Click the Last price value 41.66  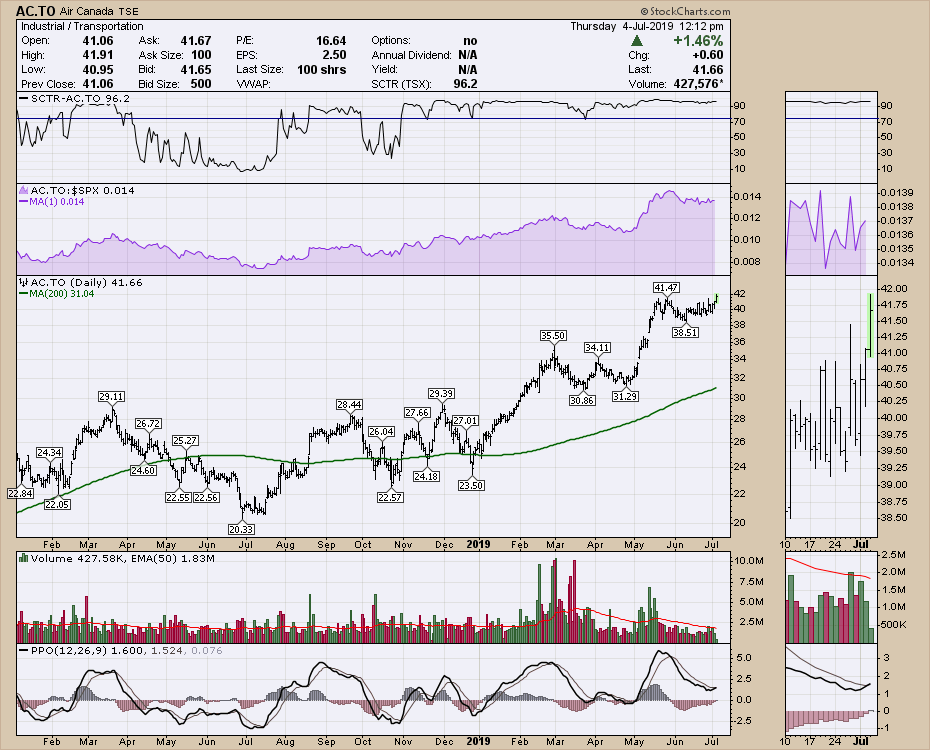tap(708, 69)
